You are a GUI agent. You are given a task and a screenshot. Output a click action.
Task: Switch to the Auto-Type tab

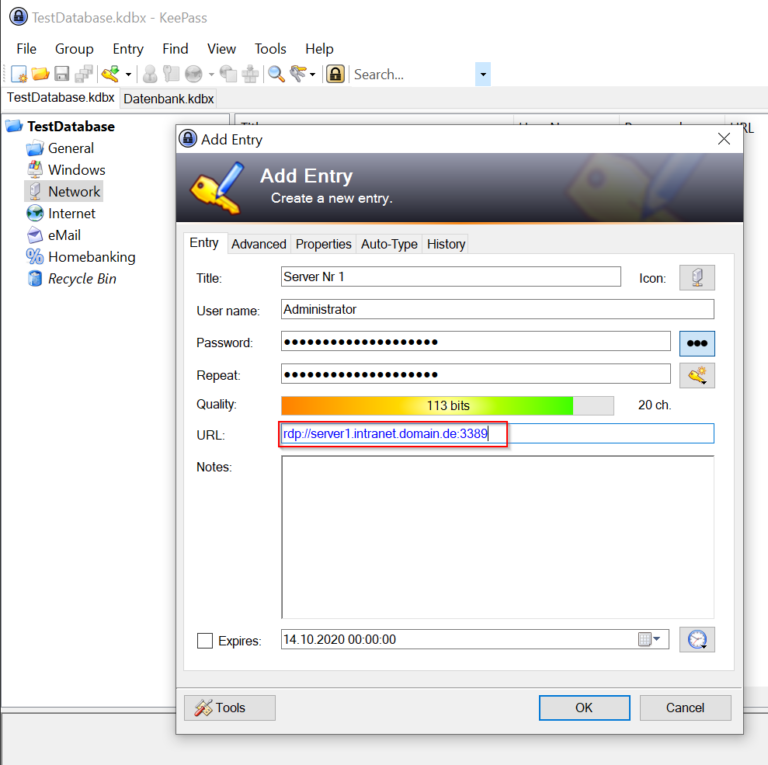389,244
